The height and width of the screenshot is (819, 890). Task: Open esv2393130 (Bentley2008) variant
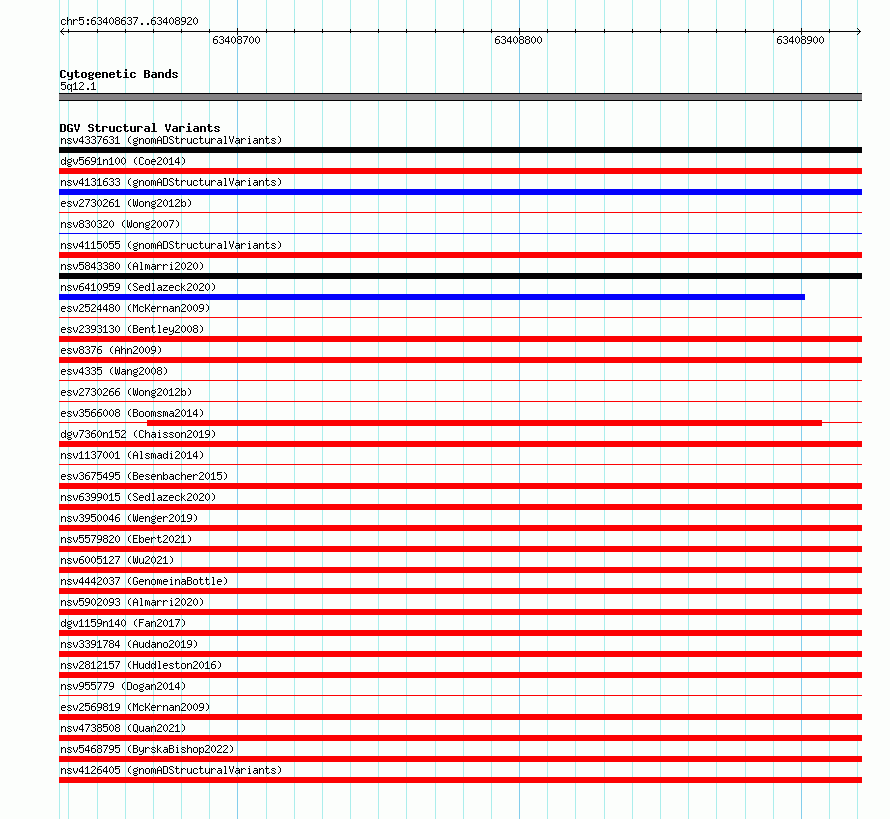[x=132, y=329]
